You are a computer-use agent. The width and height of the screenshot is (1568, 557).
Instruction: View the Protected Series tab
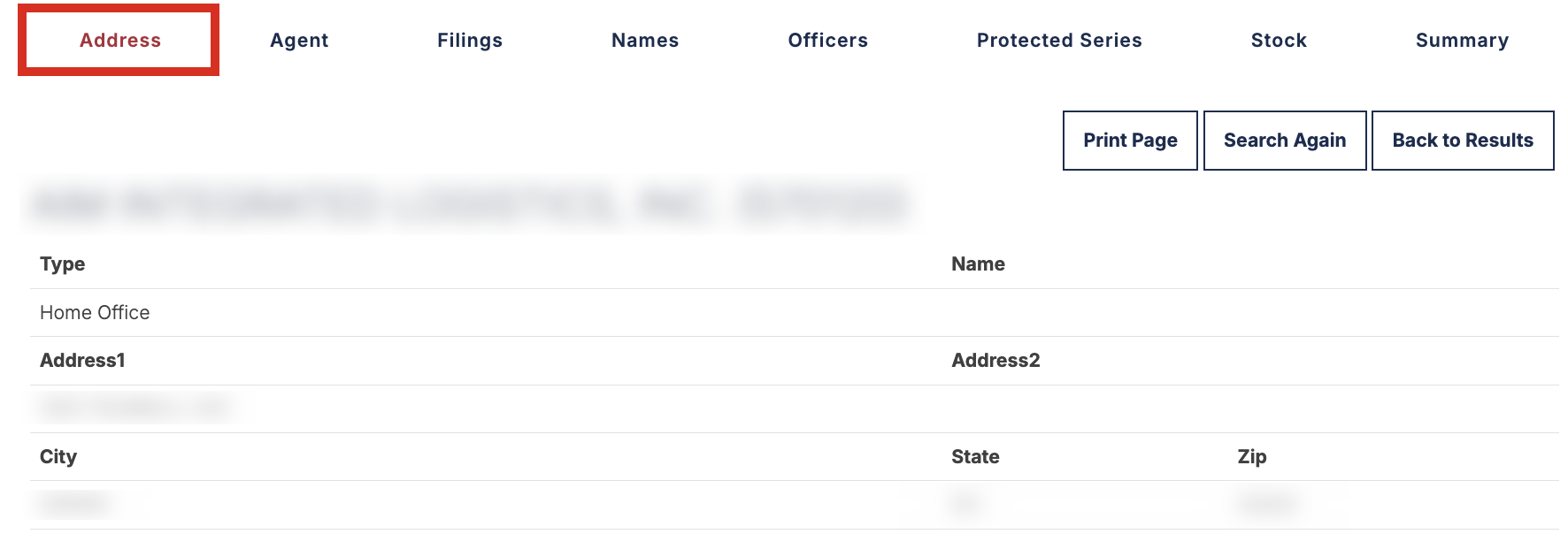pyautogui.click(x=1059, y=41)
